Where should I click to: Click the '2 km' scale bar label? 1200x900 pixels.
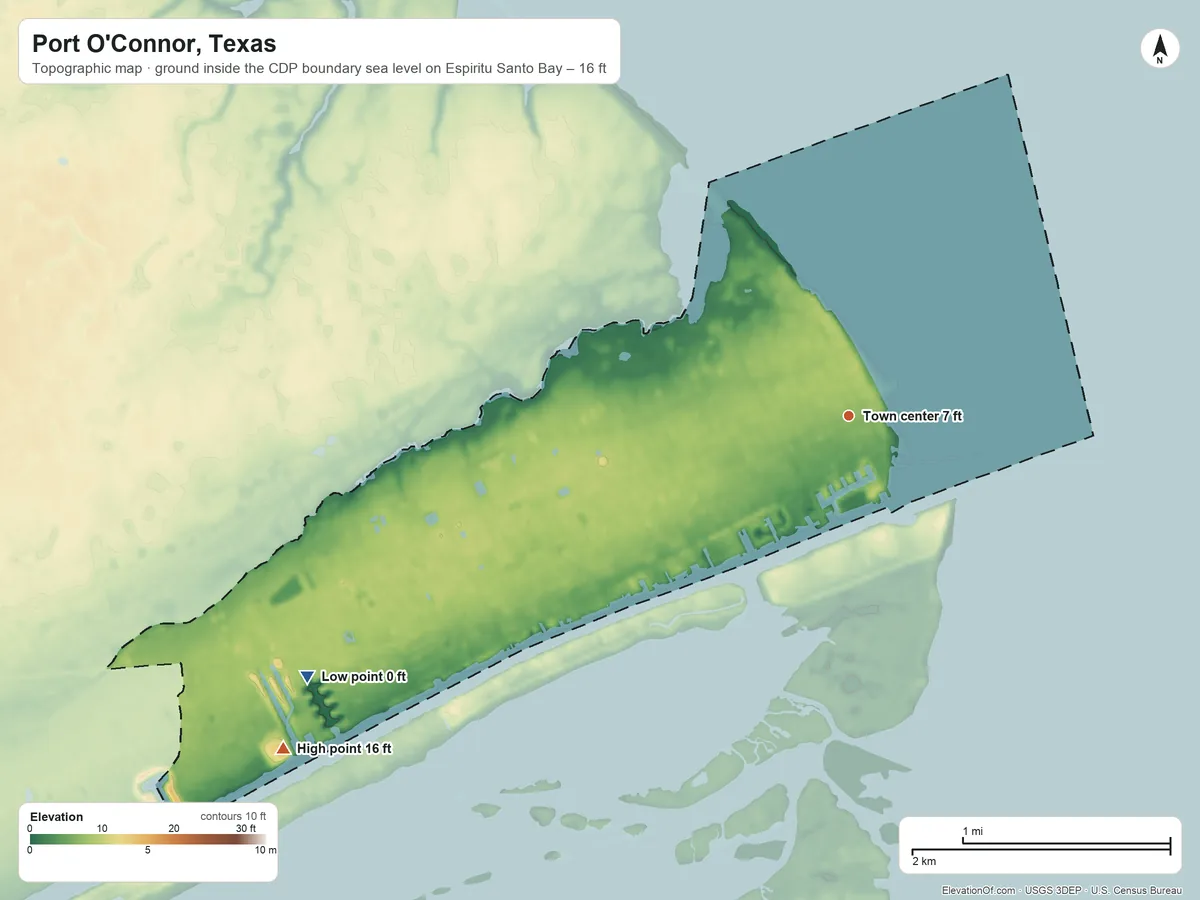924,861
